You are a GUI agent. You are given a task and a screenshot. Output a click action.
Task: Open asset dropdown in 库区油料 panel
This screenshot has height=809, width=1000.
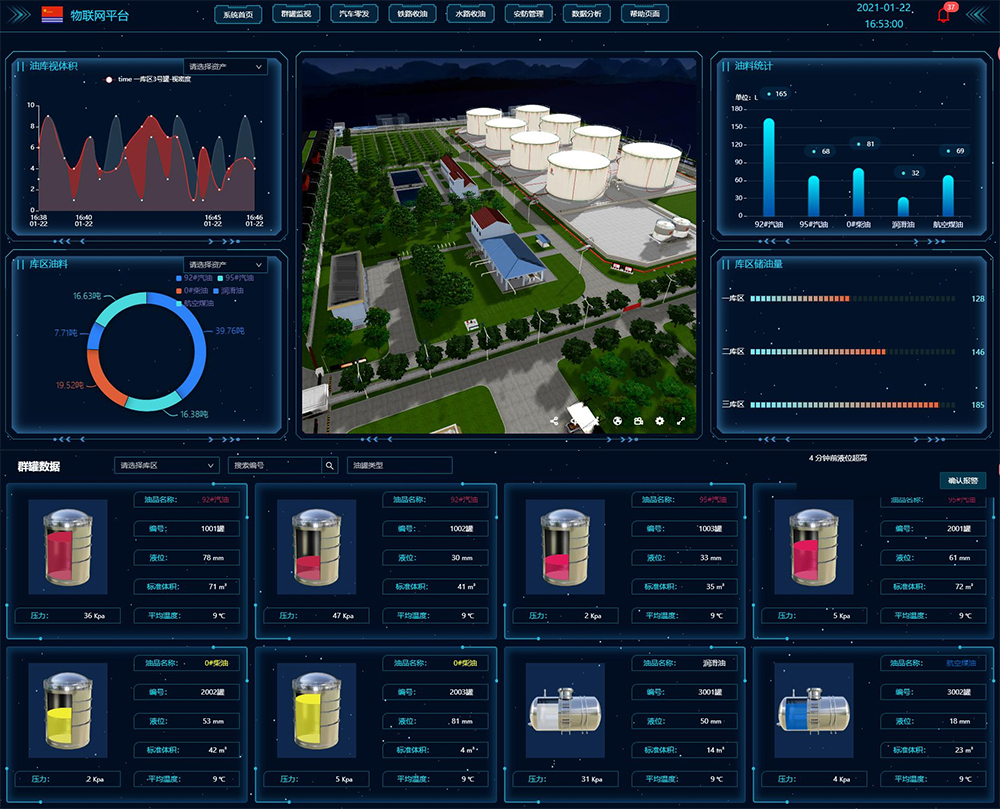coord(225,265)
